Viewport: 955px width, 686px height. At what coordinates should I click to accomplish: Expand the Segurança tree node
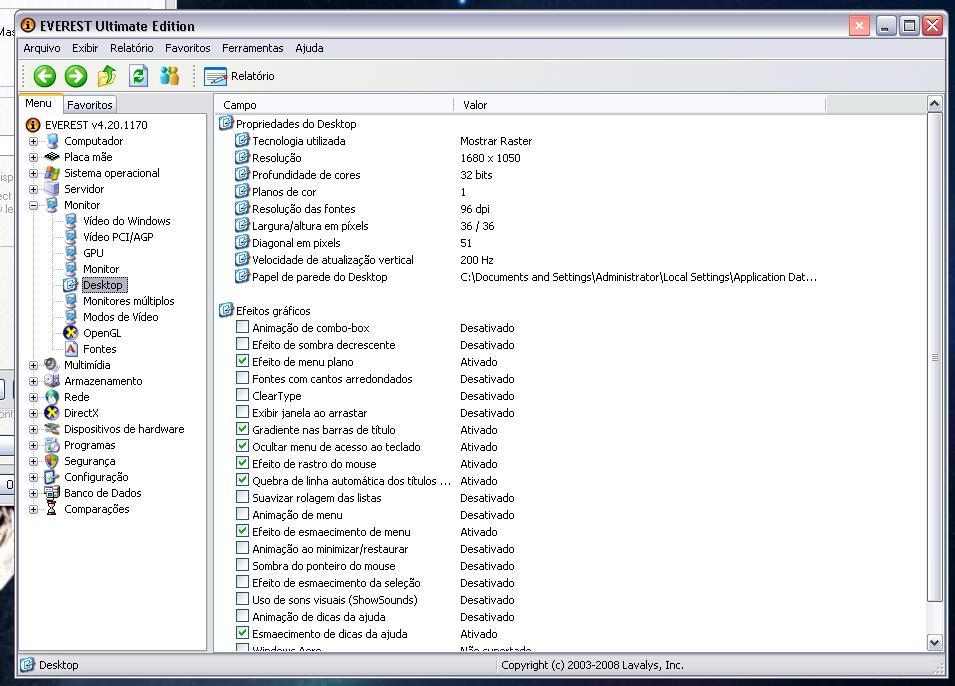coord(33,461)
